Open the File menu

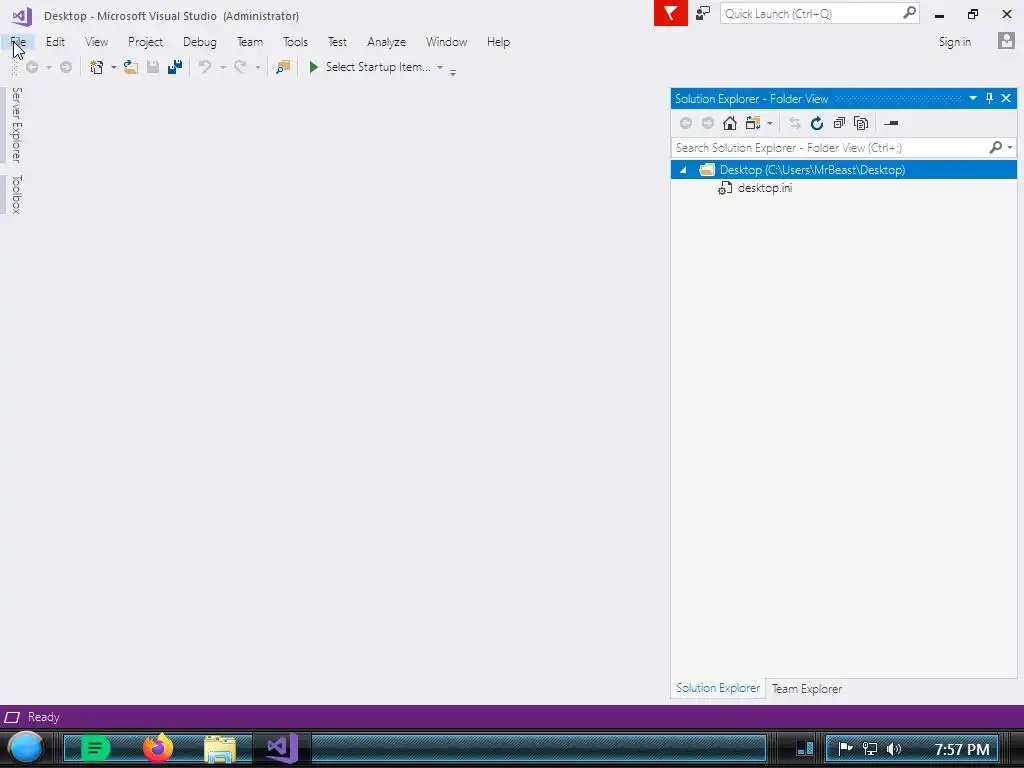(x=18, y=42)
